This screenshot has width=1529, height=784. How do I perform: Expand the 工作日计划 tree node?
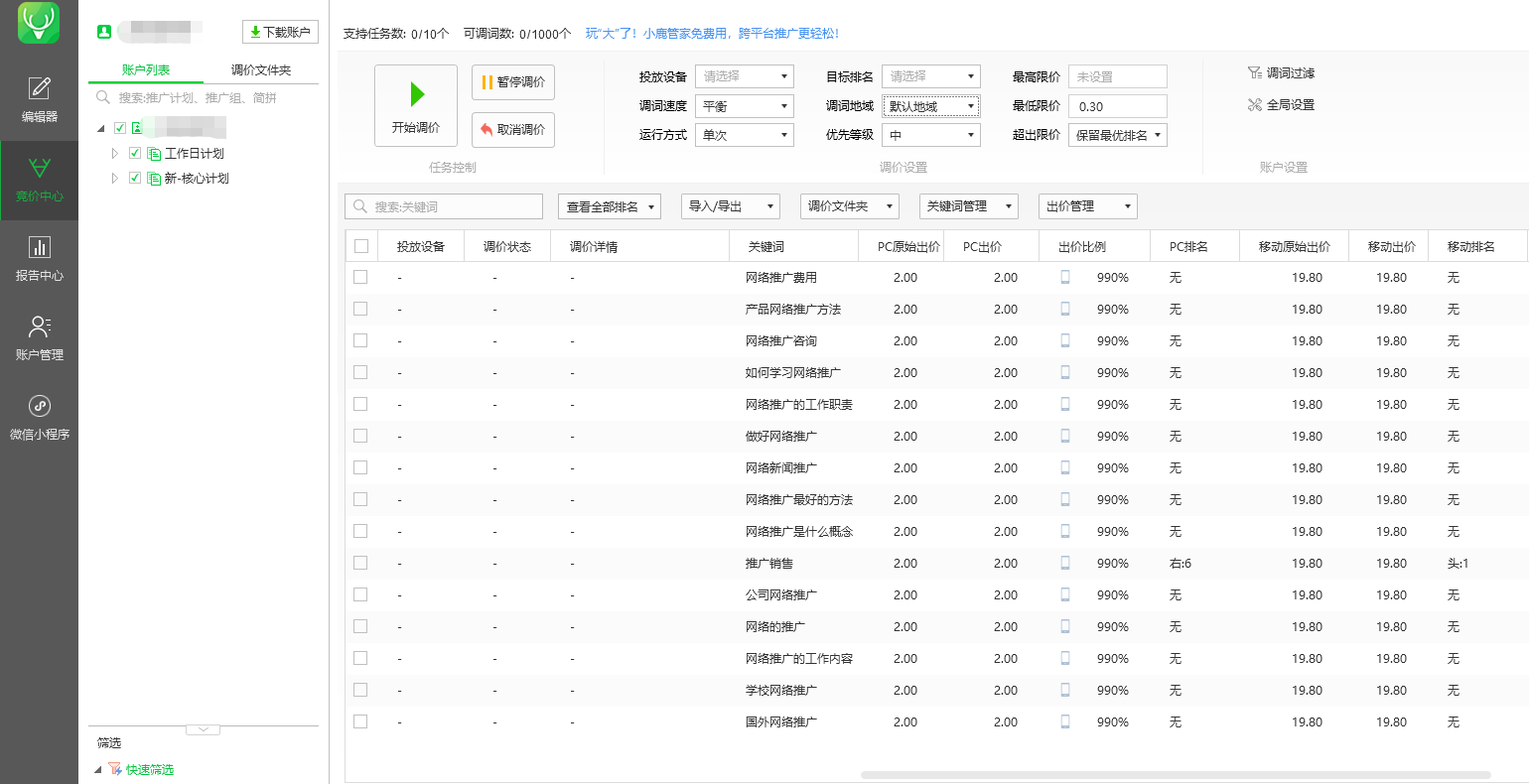(115, 154)
